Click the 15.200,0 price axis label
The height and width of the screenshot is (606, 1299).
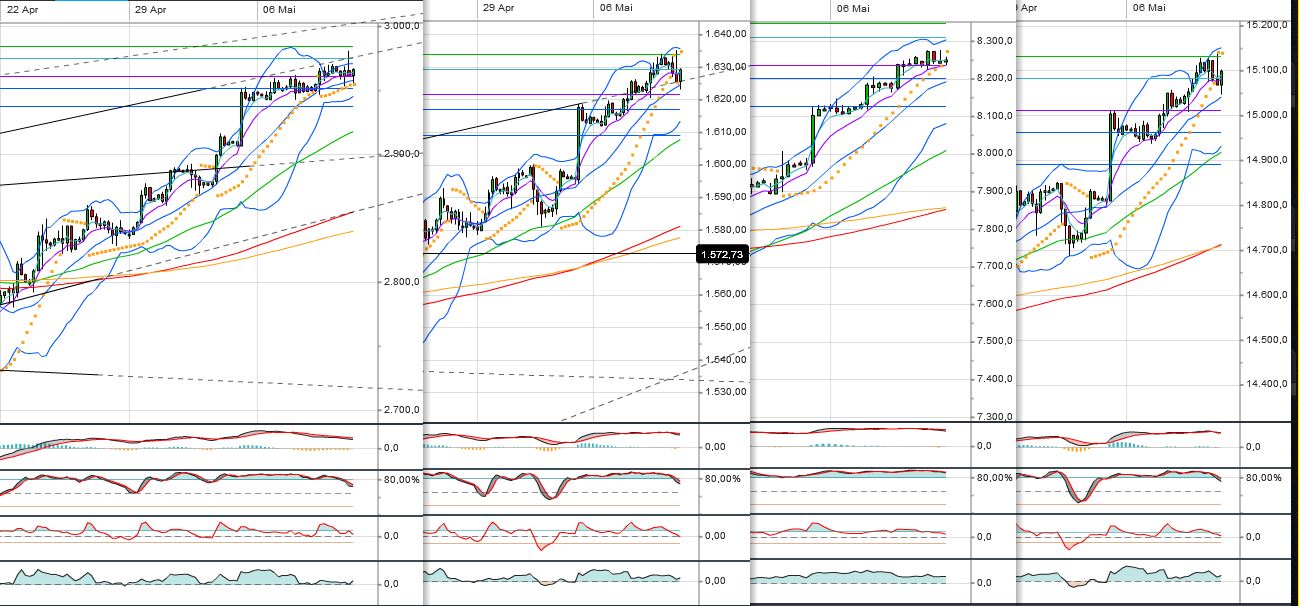pyautogui.click(x=1266, y=25)
